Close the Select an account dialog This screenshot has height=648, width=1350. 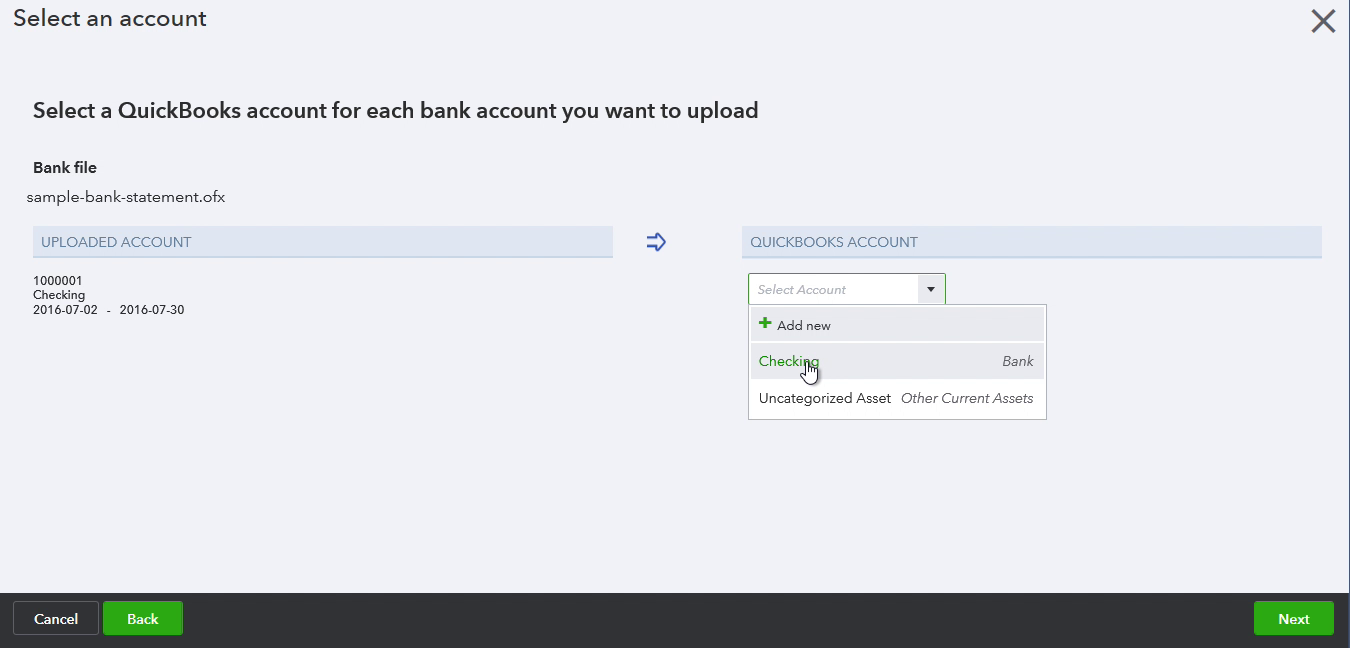point(1323,21)
